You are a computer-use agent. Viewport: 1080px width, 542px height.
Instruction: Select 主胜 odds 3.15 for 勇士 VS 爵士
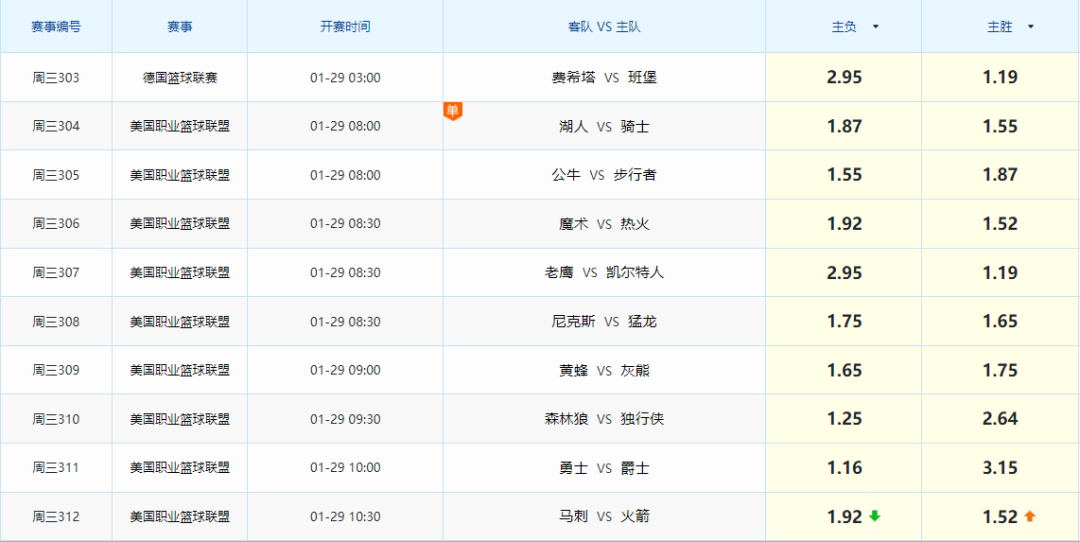click(1000, 468)
